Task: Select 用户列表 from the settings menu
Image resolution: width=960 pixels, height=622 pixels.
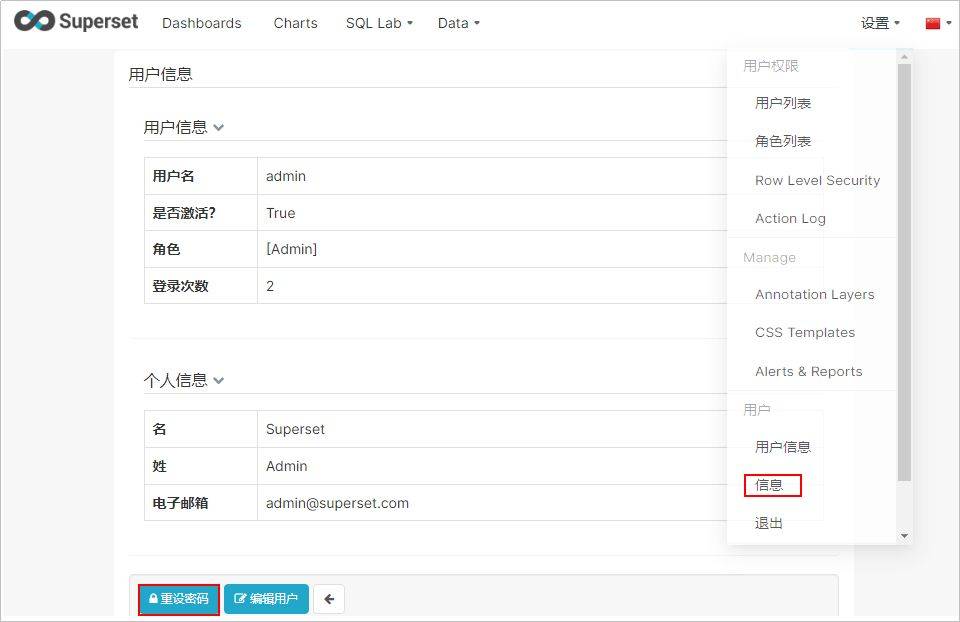Action: [x=783, y=103]
